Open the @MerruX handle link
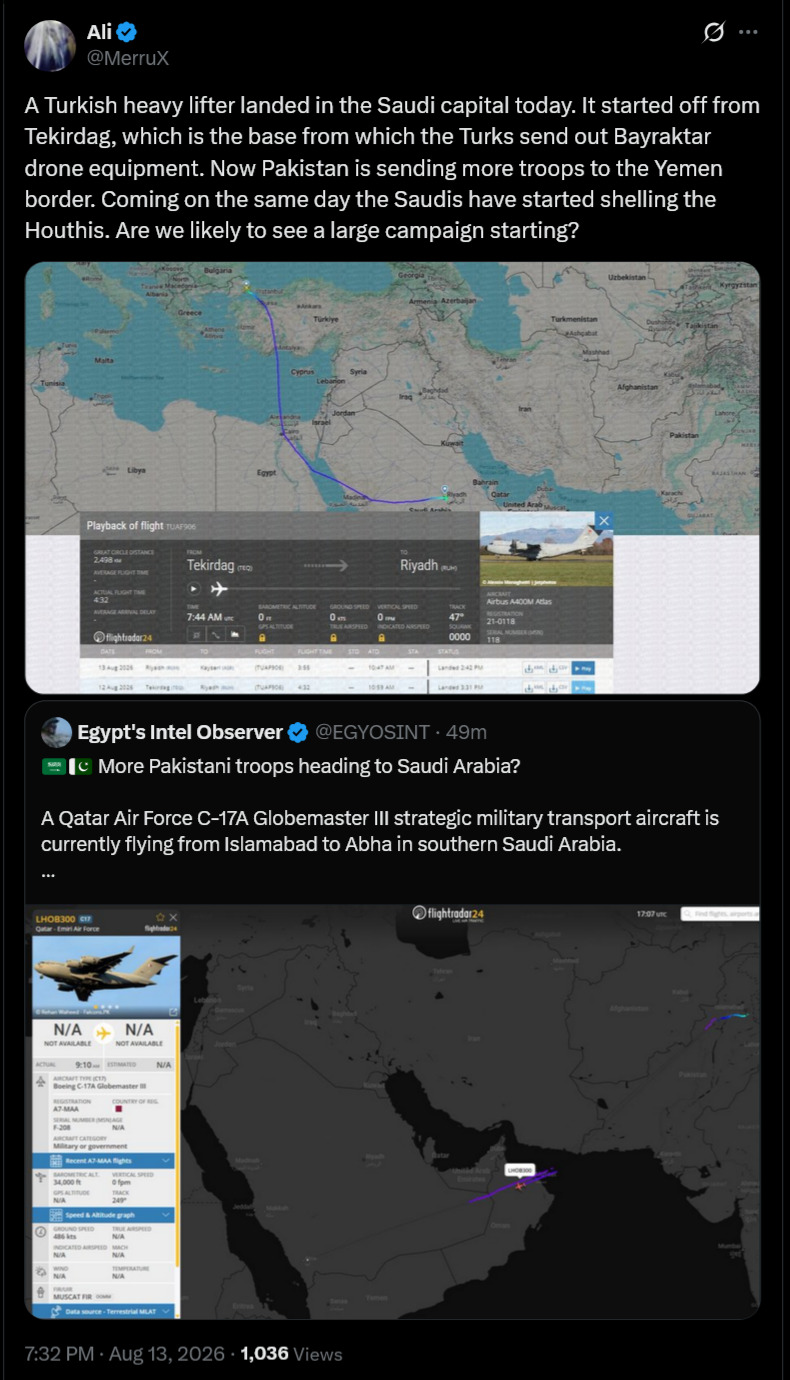790x1380 pixels. [127, 58]
